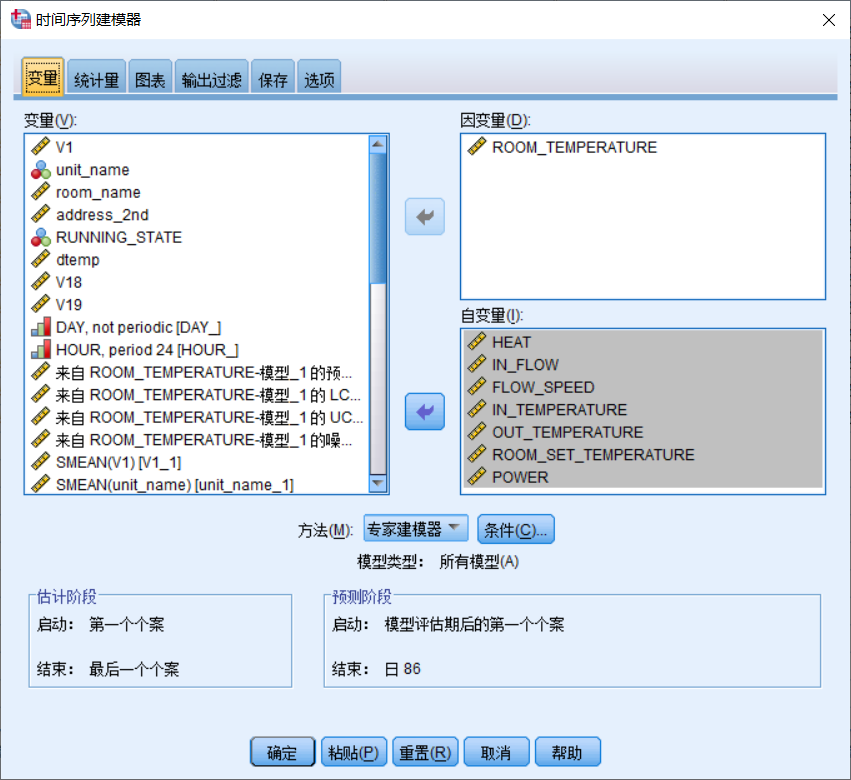Click the 确定 button

282,752
